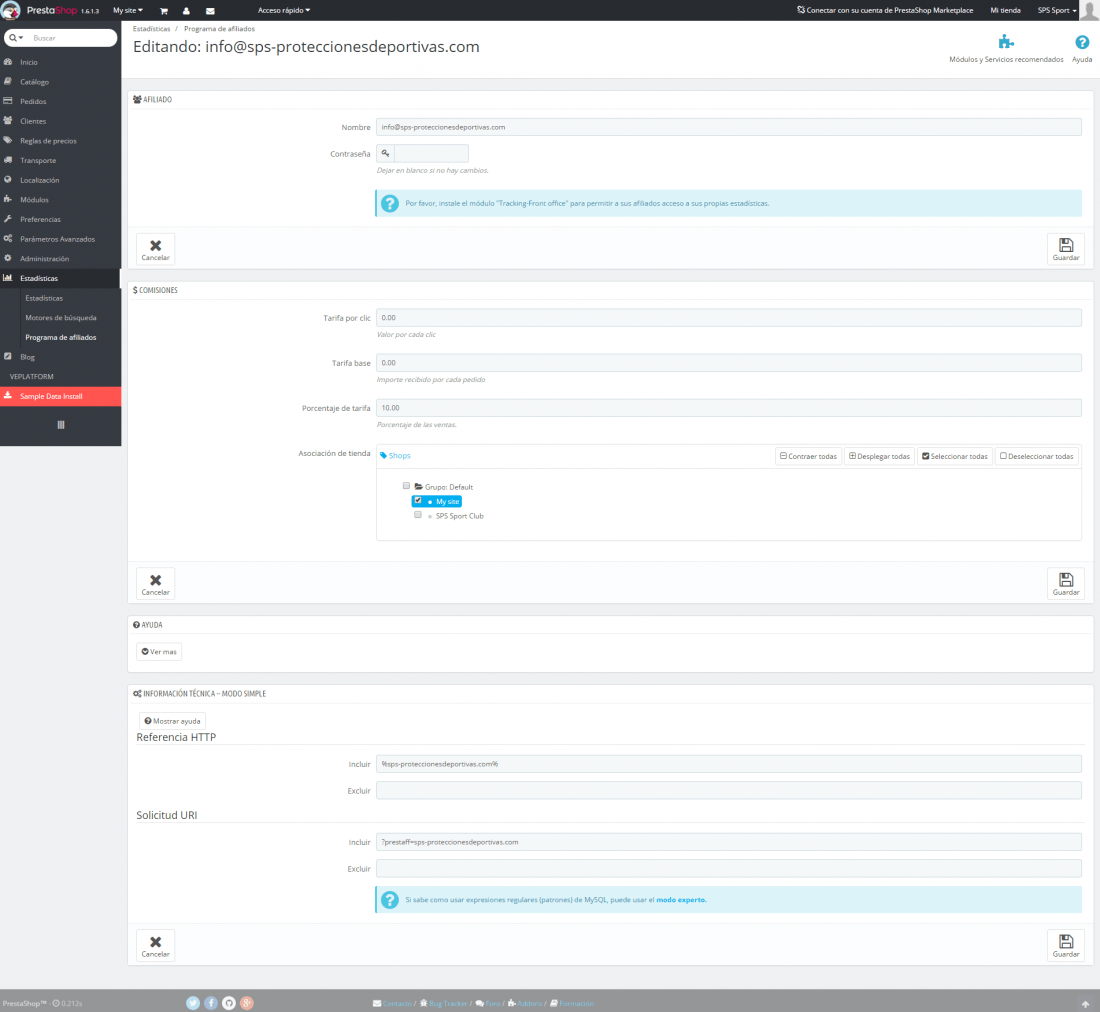Click the Tarifa por clic field
This screenshot has width=1100, height=1012.
728,318
